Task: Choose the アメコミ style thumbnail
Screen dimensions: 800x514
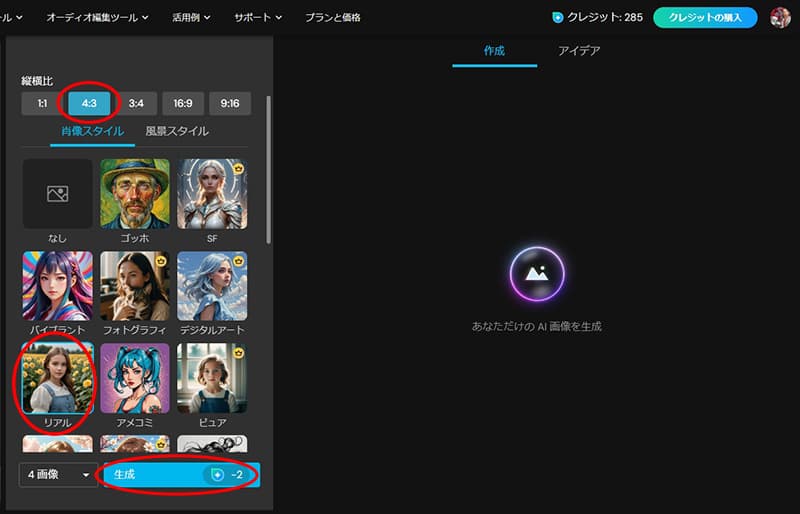Action: [x=135, y=378]
